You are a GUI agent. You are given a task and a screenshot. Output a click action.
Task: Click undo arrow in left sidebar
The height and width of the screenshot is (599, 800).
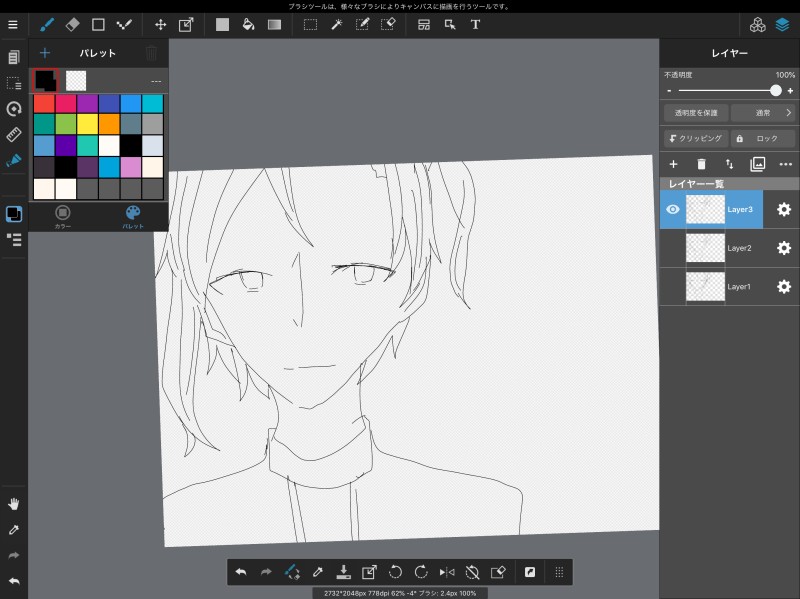pos(14,581)
